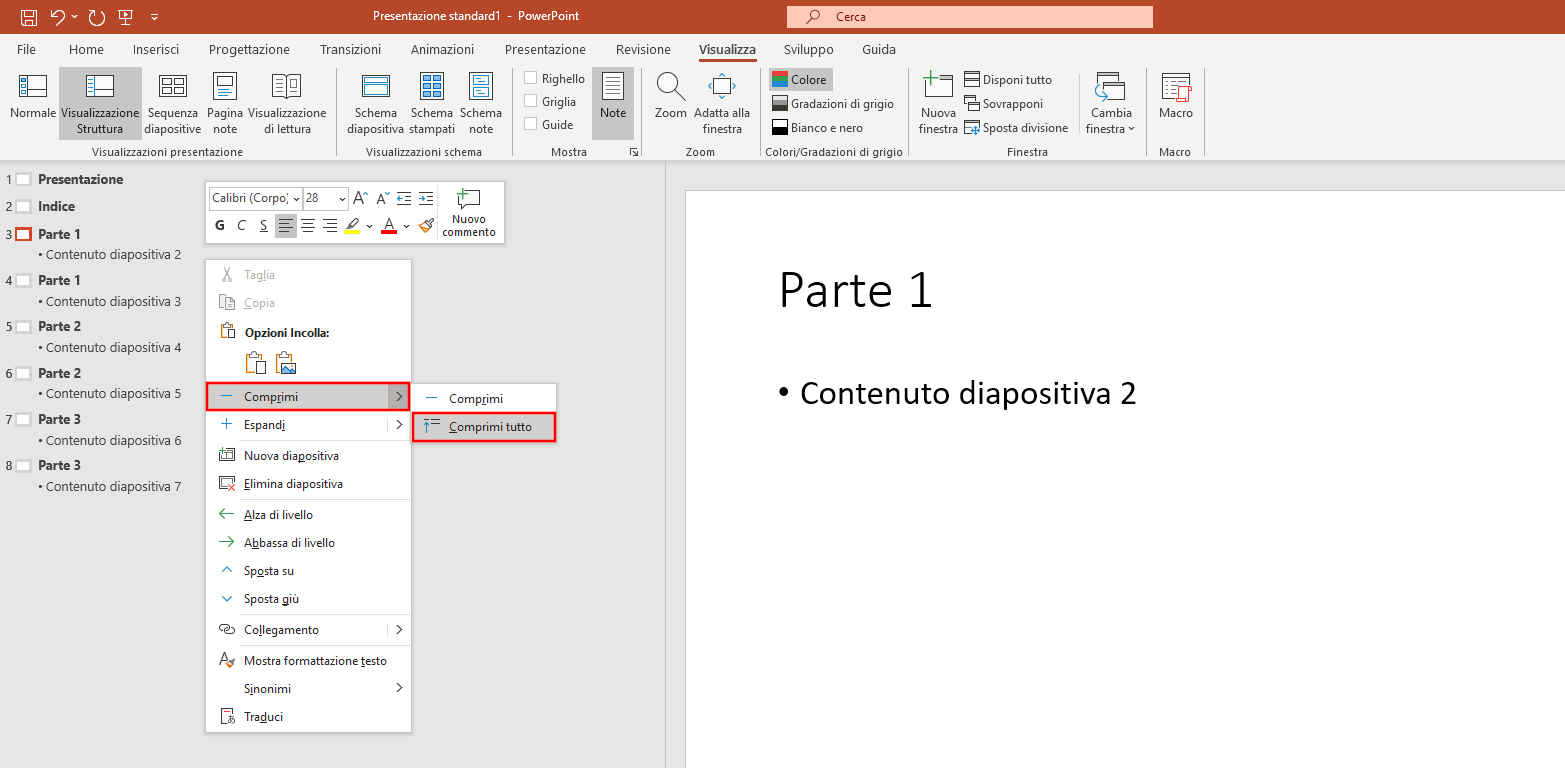This screenshot has width=1565, height=768.
Task: Expand the Espandi submenu
Action: tap(399, 424)
